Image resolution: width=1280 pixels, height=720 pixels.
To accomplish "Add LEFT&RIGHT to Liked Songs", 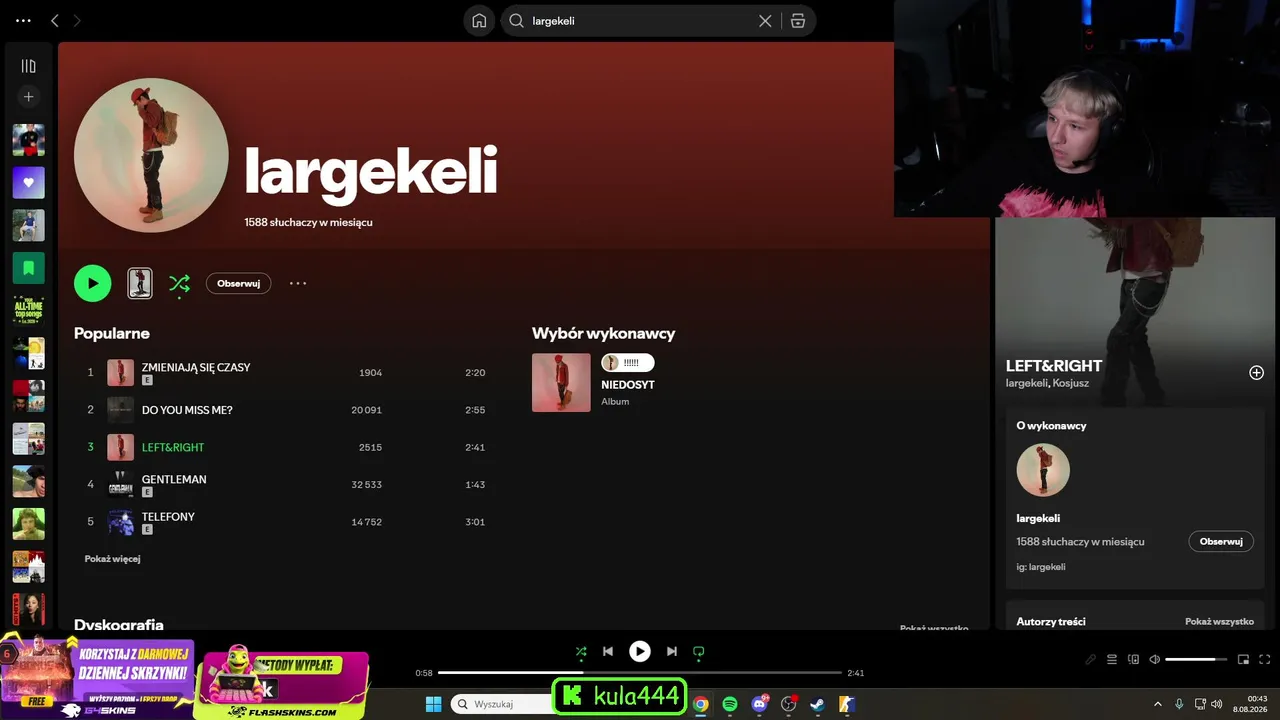I will point(1256,373).
